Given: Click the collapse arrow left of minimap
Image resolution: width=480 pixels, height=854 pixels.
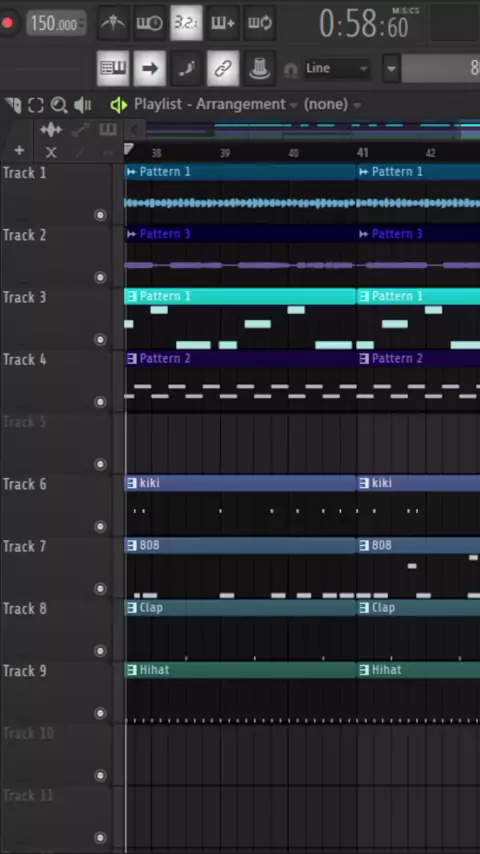Looking at the screenshot, I should (134, 130).
